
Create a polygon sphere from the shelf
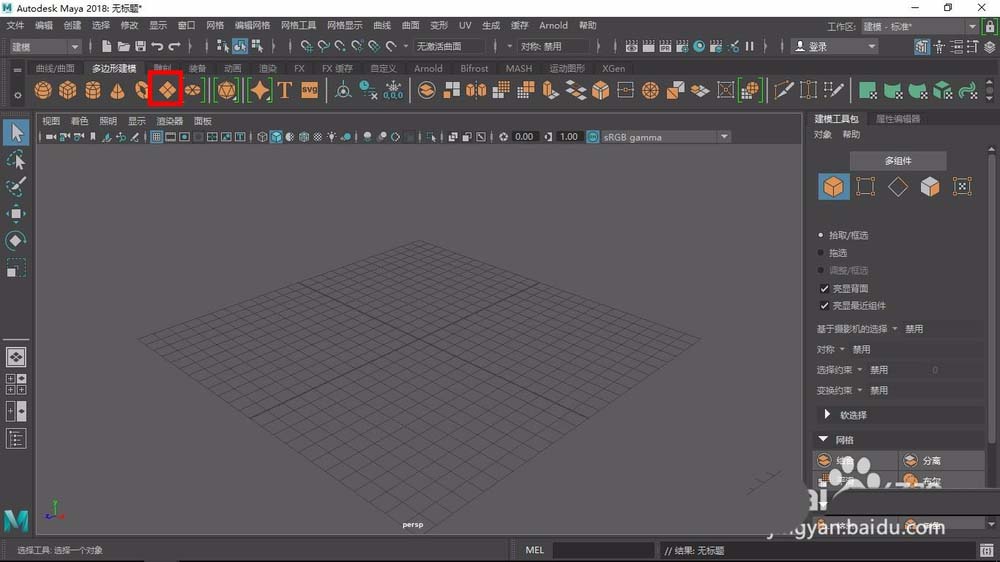(x=43, y=91)
